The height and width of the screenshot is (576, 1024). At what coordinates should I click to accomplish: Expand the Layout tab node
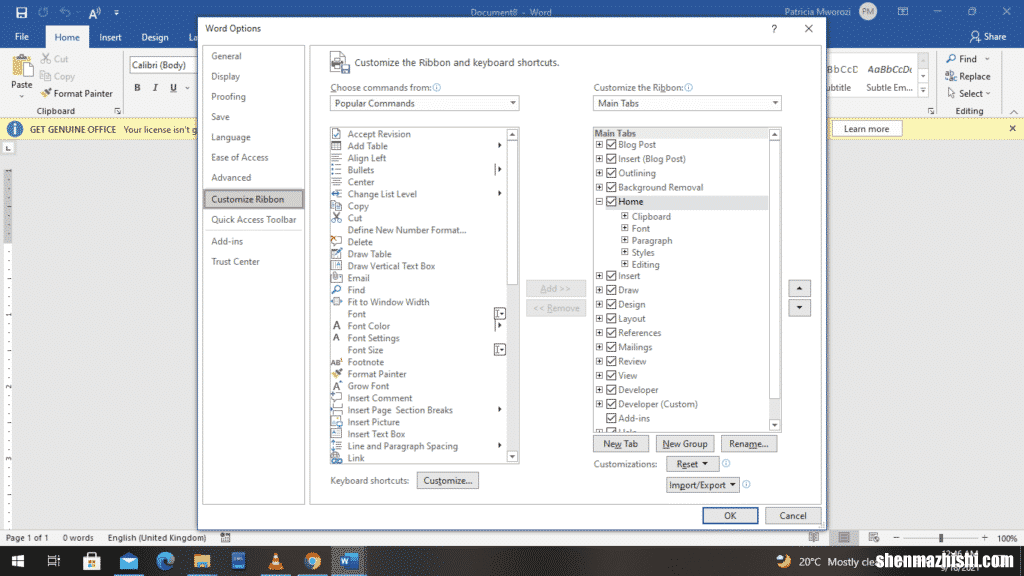click(600, 319)
